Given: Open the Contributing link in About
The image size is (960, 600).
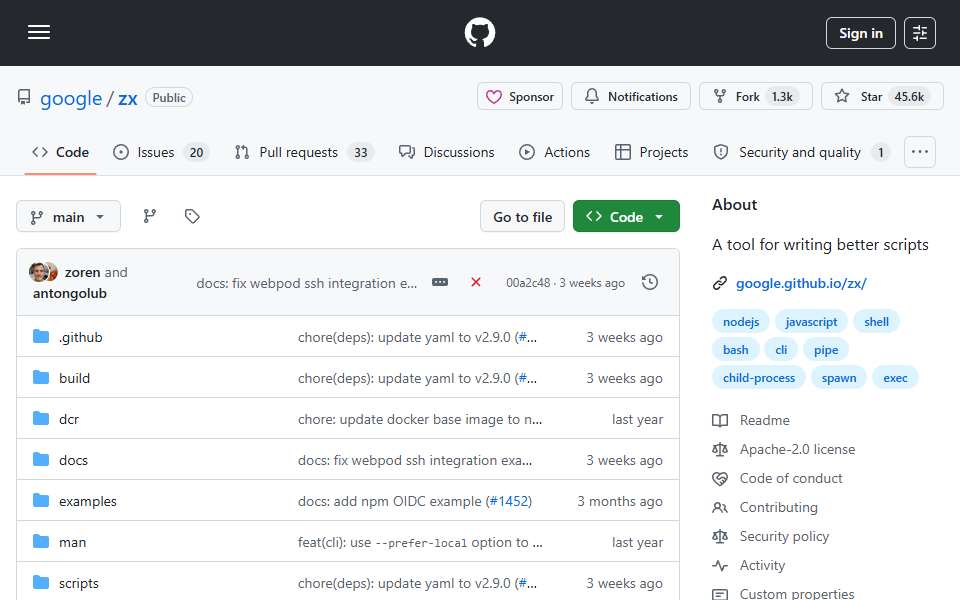Looking at the screenshot, I should pos(778,508).
